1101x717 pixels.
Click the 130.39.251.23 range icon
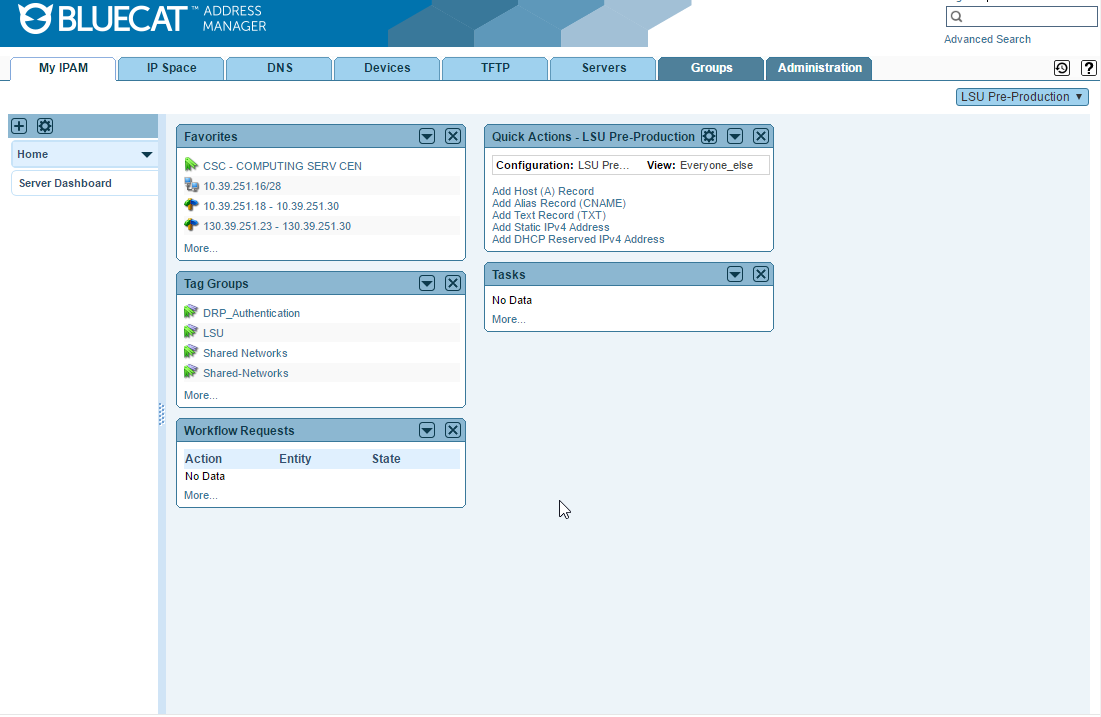(x=191, y=225)
